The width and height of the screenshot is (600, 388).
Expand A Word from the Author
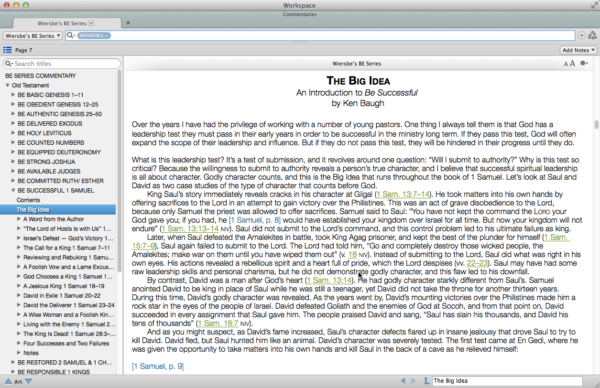tap(18, 219)
